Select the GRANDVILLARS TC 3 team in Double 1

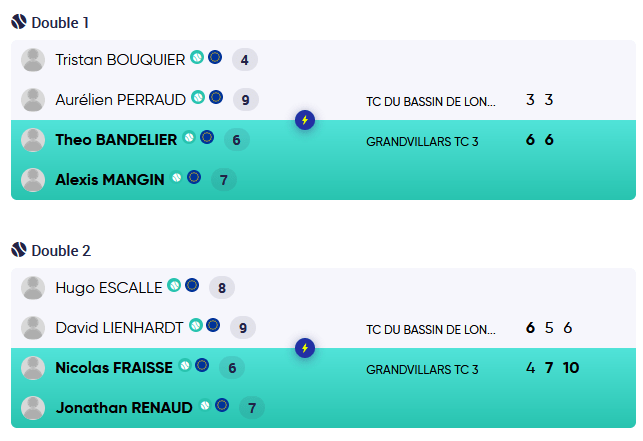pyautogui.click(x=422, y=142)
